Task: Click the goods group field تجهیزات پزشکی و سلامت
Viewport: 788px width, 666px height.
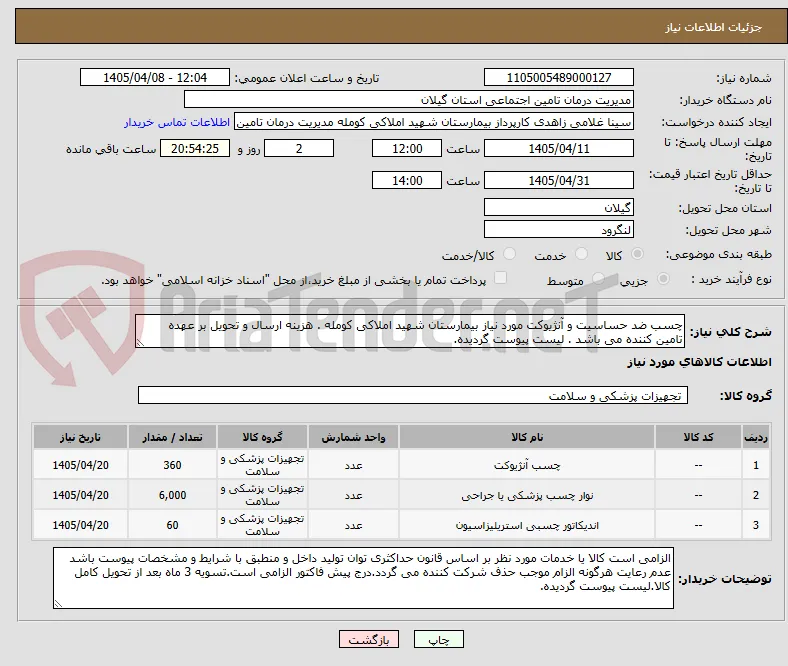Action: tap(413, 395)
